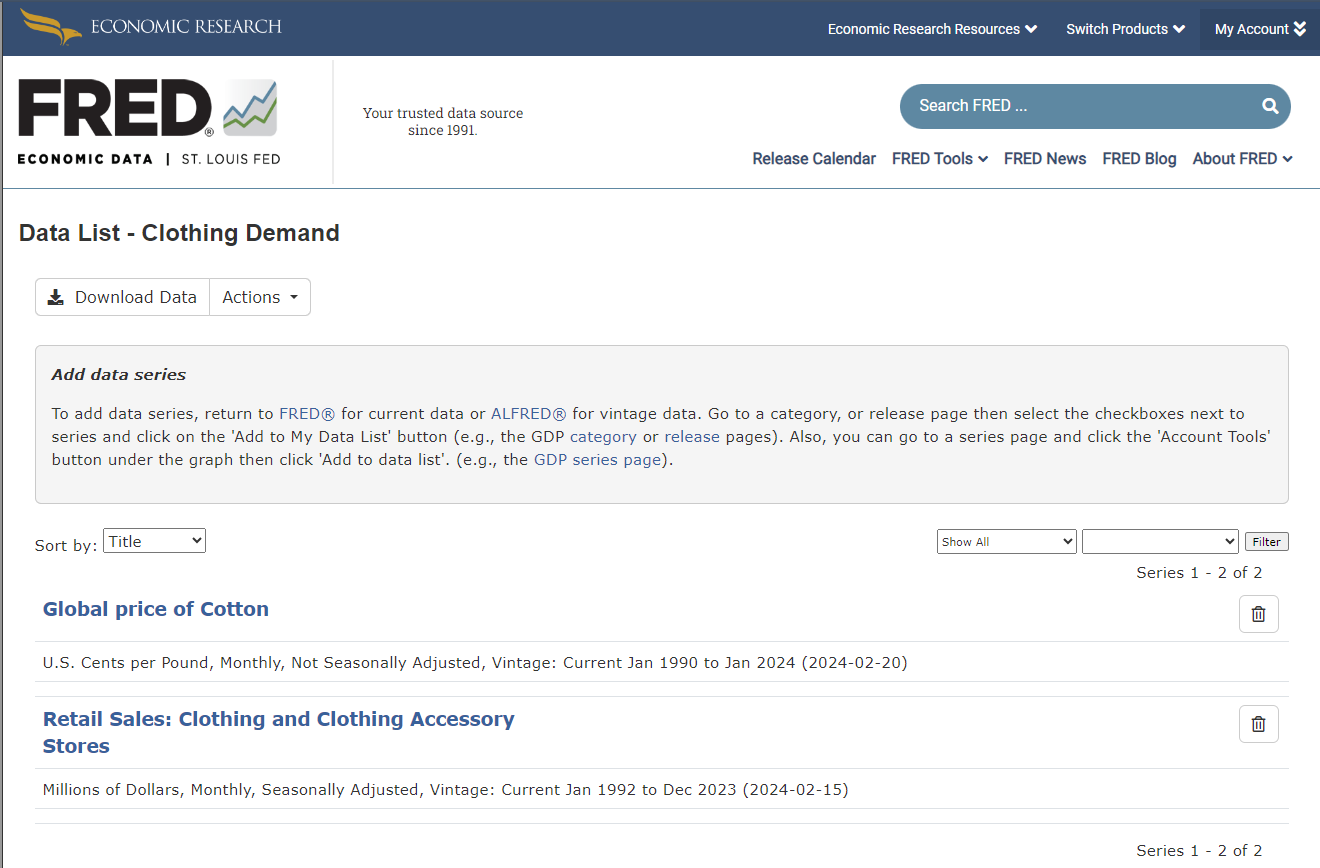Screen dimensions: 1320x868
Task: Follow the ALFRED link for vintage data
Action: point(528,413)
